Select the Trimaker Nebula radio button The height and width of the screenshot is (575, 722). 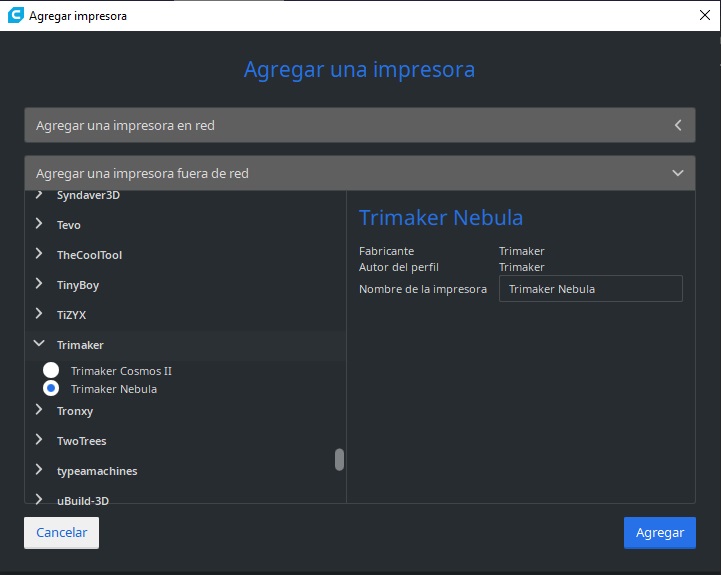[x=51, y=389]
